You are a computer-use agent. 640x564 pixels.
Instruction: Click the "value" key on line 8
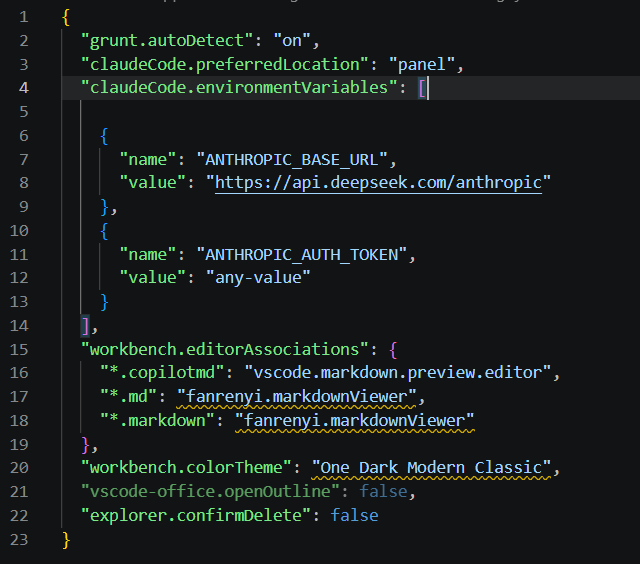(153, 183)
